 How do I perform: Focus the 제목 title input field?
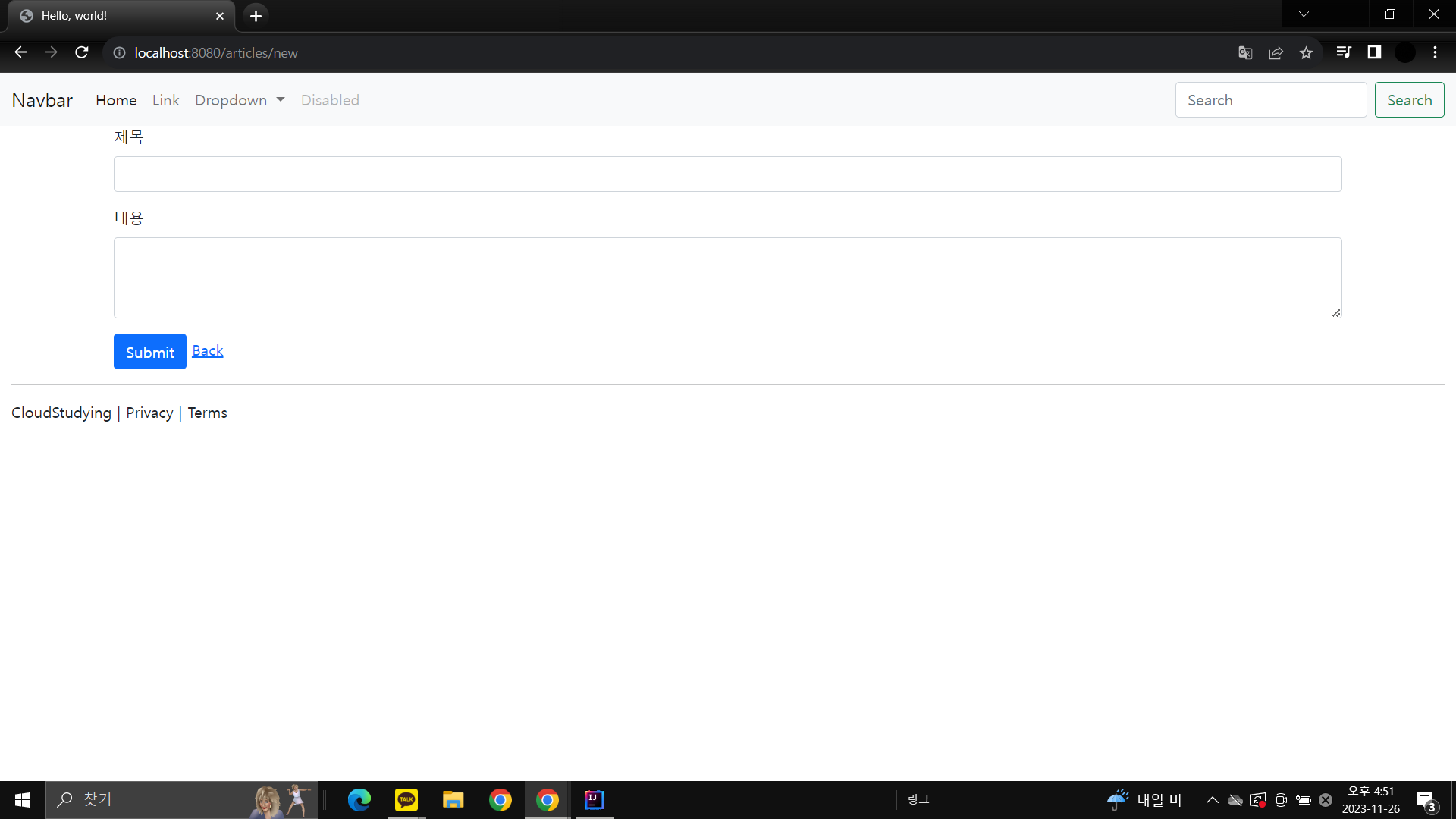pyautogui.click(x=727, y=174)
